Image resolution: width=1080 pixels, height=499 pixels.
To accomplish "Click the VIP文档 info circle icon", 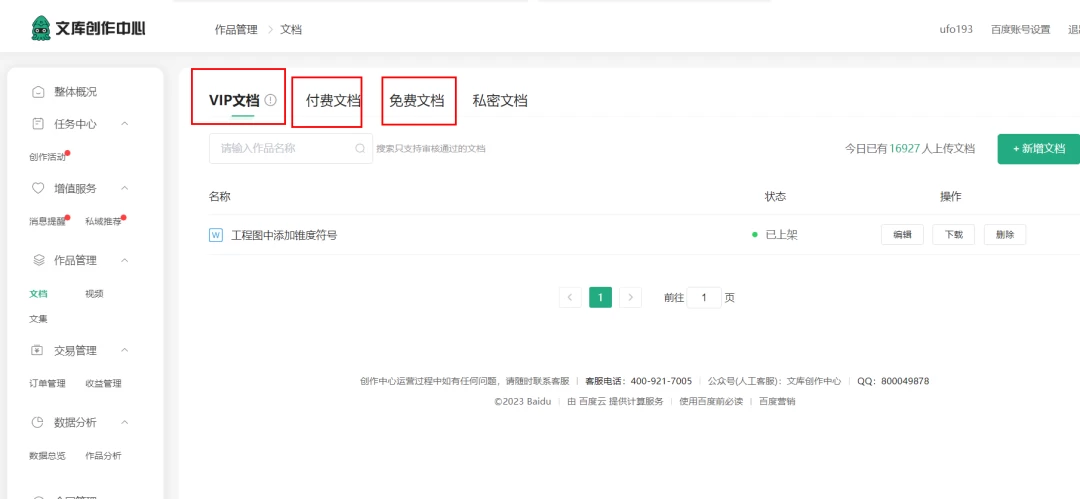I will pos(270,100).
